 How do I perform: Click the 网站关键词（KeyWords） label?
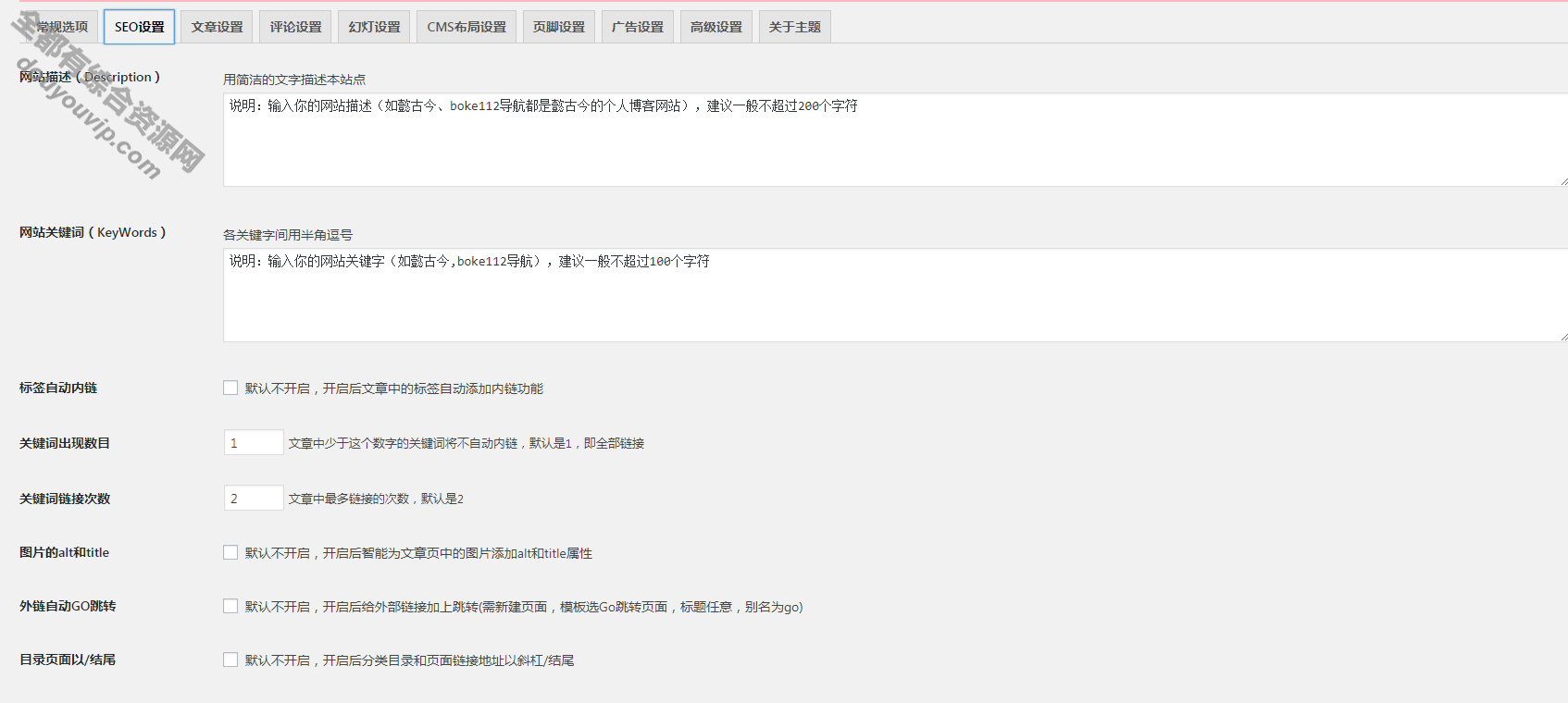[93, 232]
